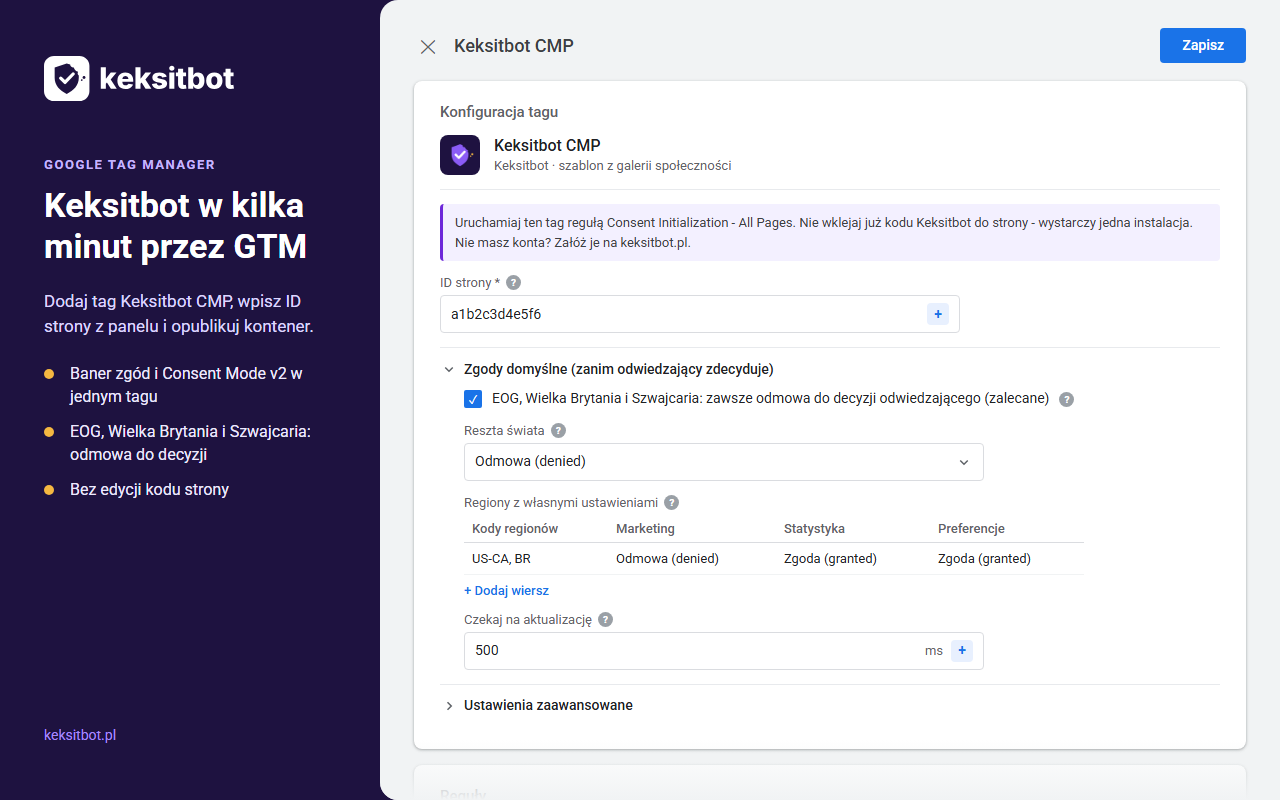The image size is (1280, 800).
Task: Click the Preferencje column header
Action: [971, 528]
